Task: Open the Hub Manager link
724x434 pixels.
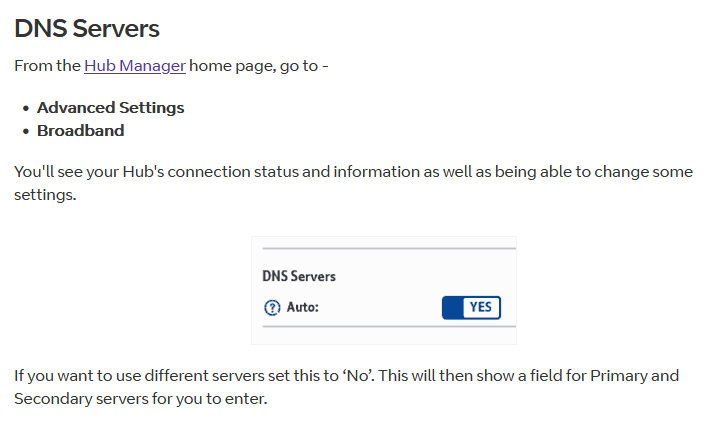Action: click(134, 66)
